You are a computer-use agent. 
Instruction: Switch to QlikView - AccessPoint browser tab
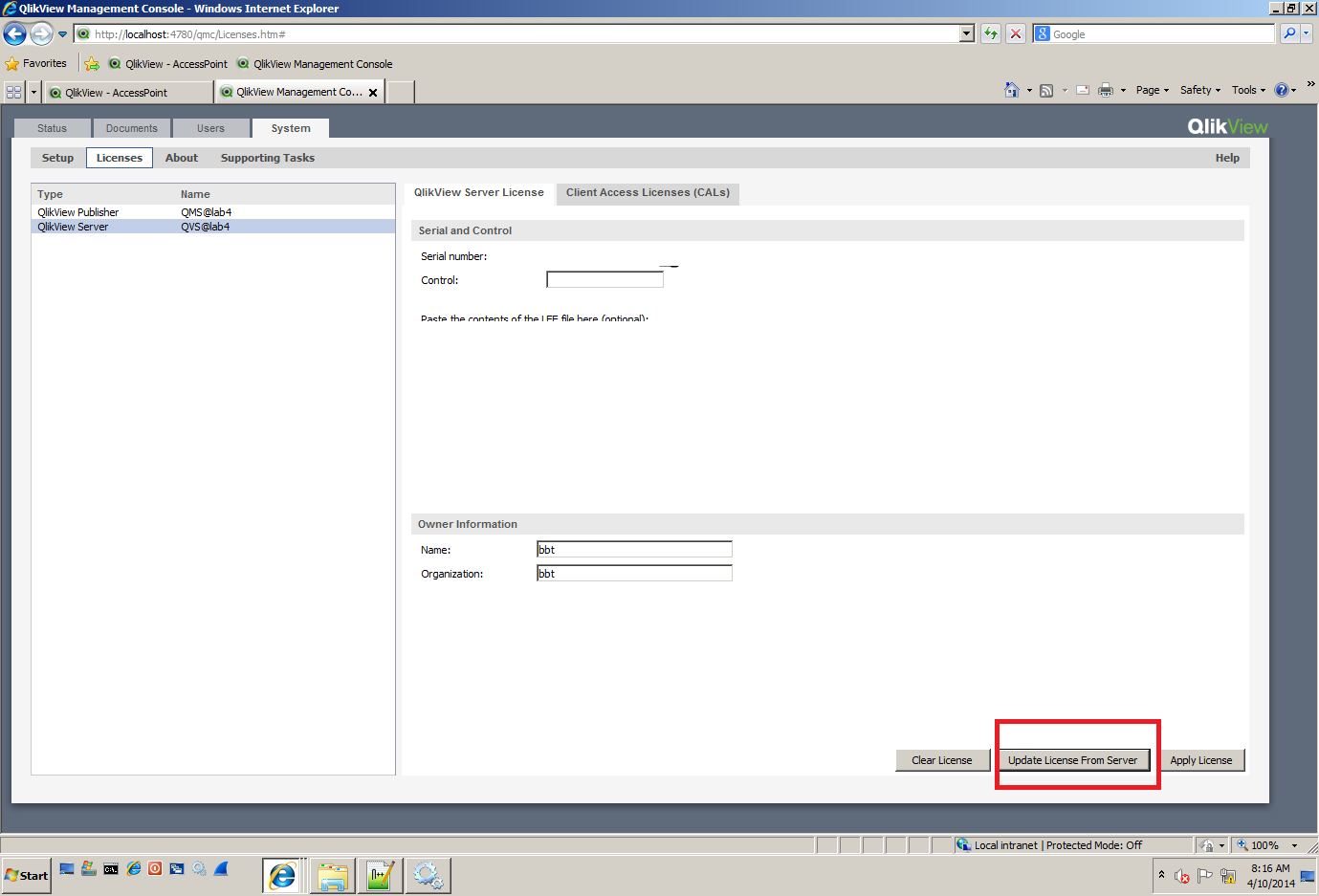(128, 92)
